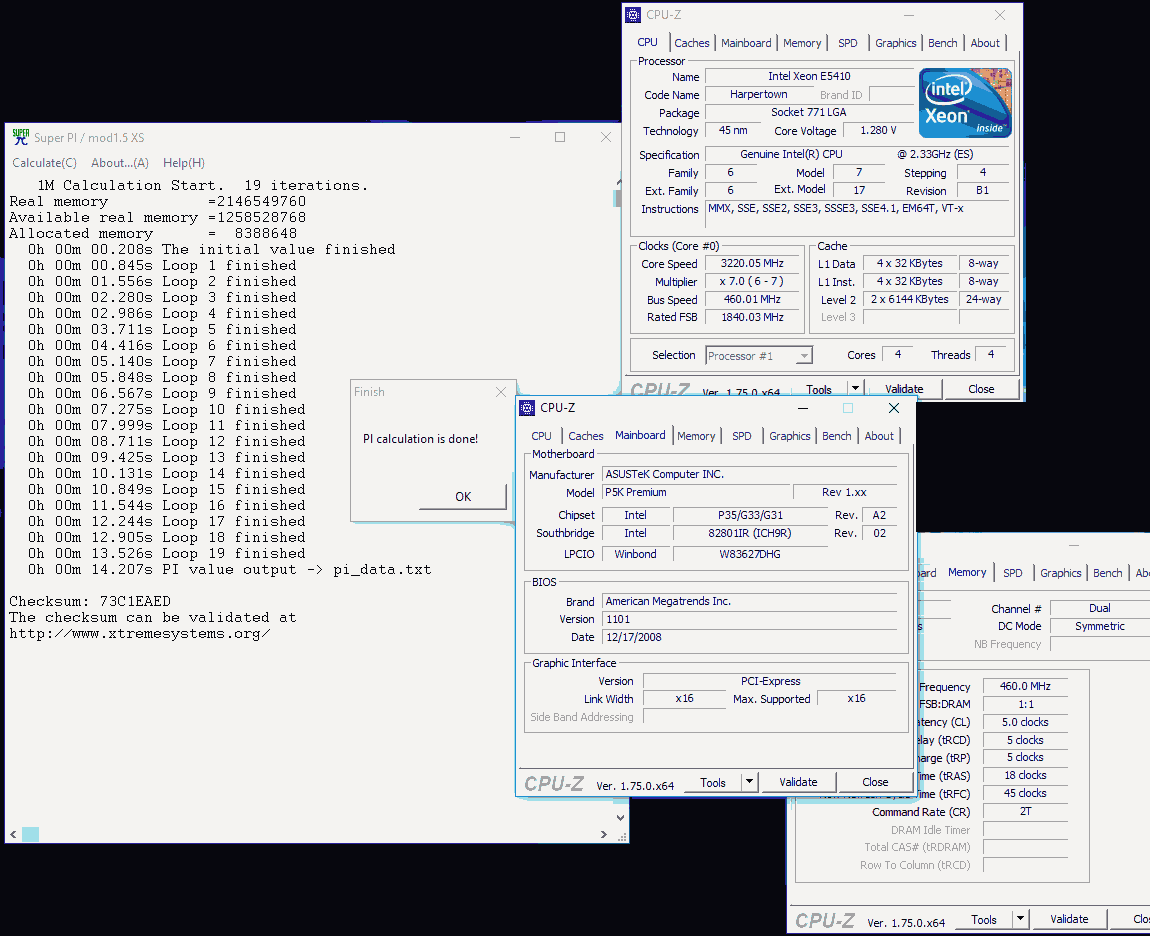Select the Bench tab in the Memory CPU-Z window

[1107, 573]
